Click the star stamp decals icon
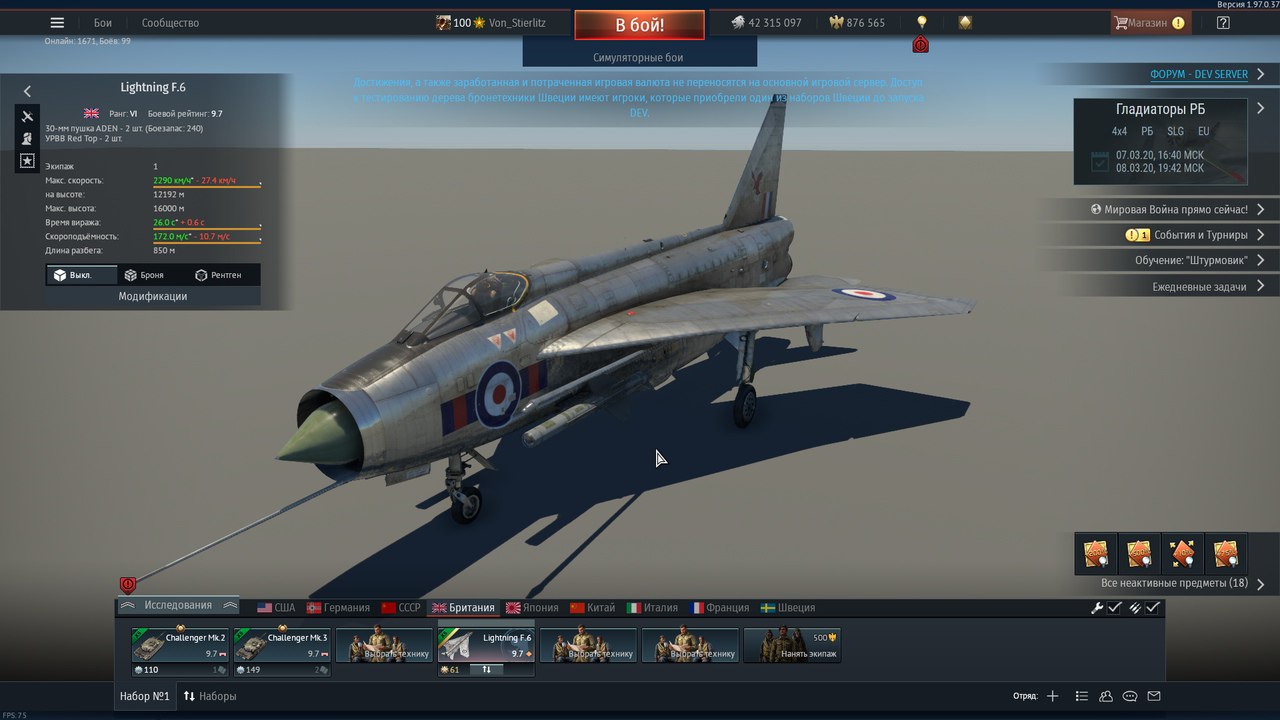 click(x=28, y=161)
